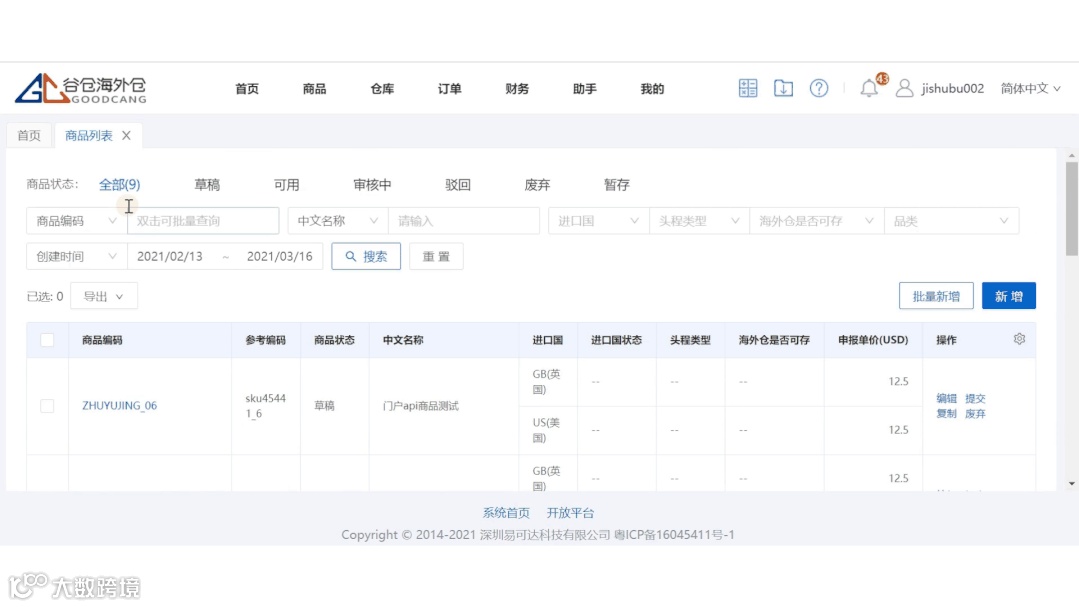Open the notifications bell

click(x=869, y=88)
